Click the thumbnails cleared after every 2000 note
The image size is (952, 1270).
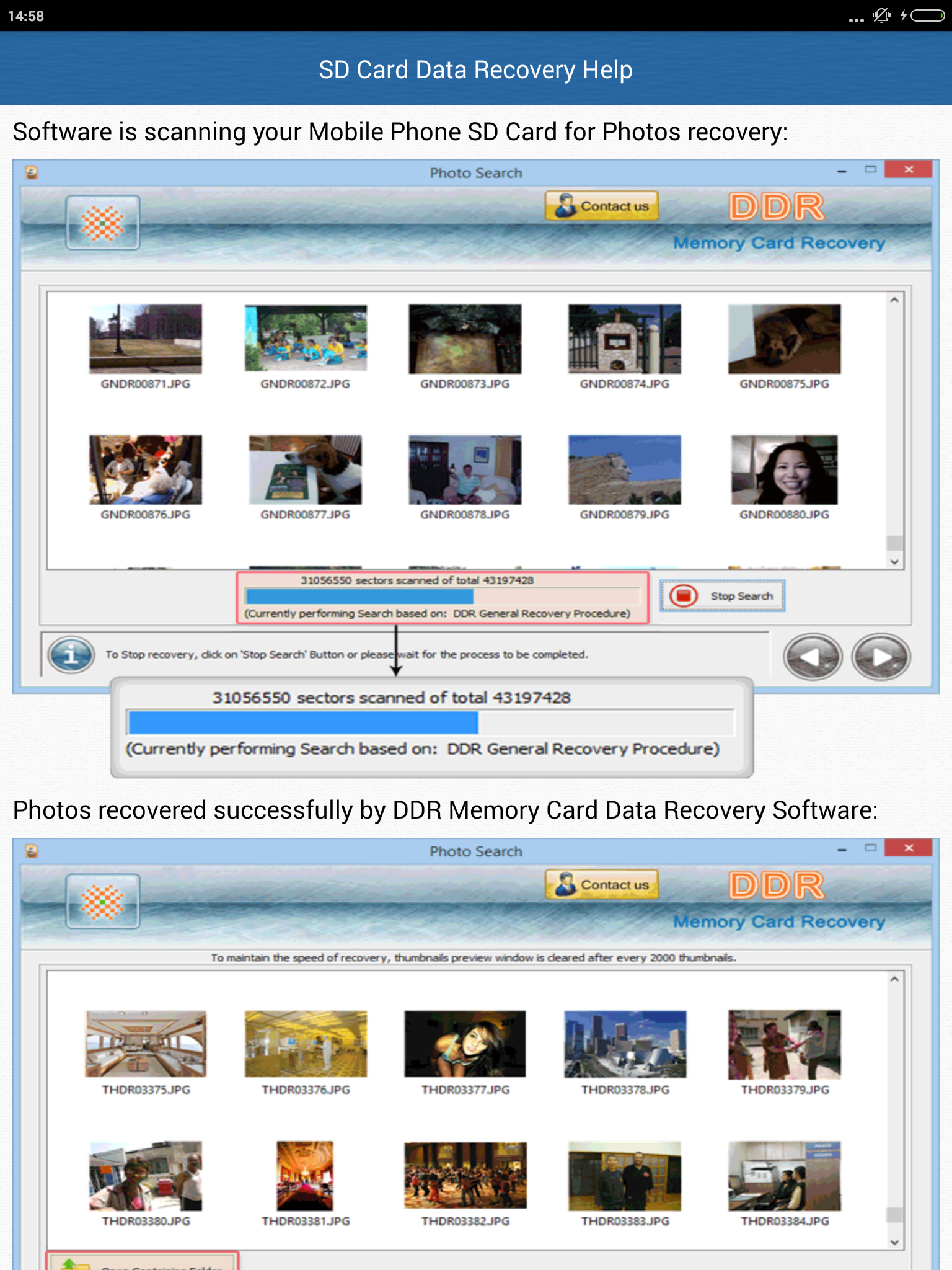click(474, 957)
